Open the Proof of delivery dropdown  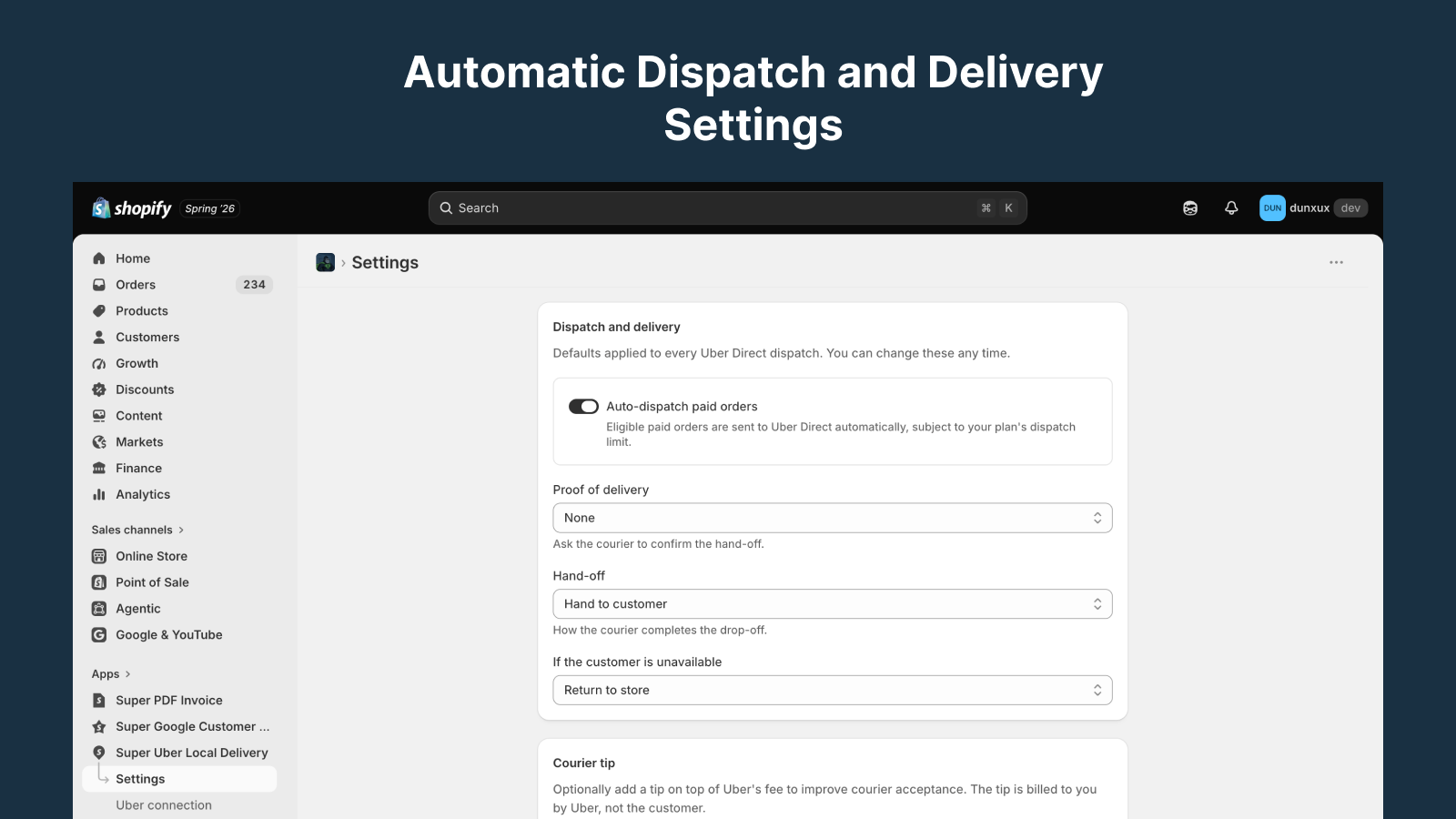(833, 518)
